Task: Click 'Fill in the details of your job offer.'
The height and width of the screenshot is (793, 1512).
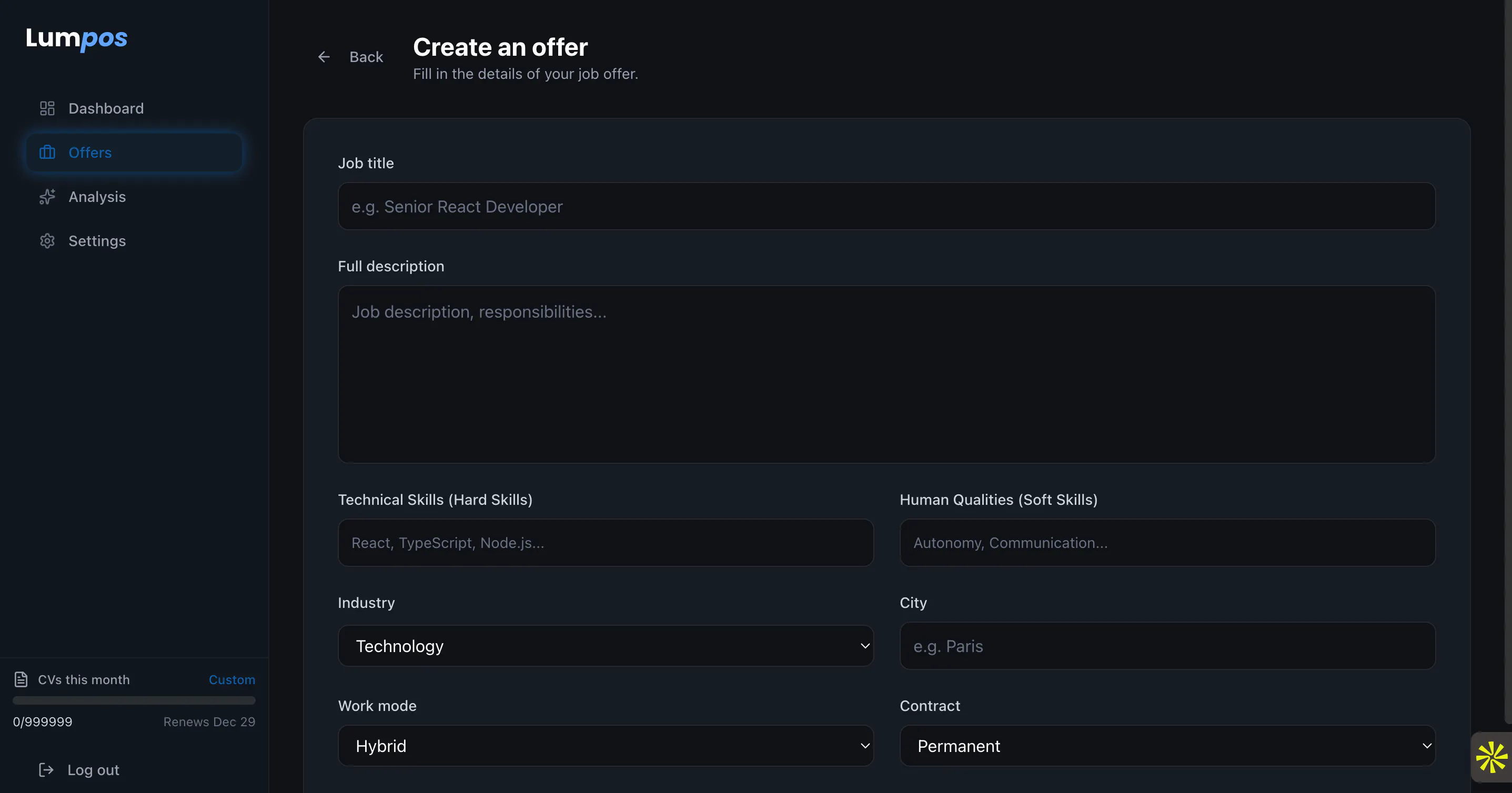Action: pos(526,74)
